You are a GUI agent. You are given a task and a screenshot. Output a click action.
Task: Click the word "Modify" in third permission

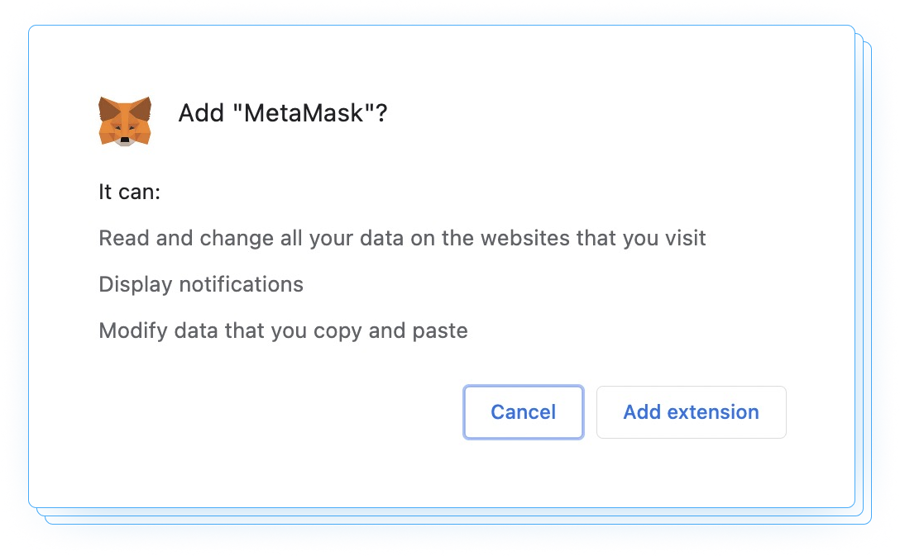coord(132,330)
